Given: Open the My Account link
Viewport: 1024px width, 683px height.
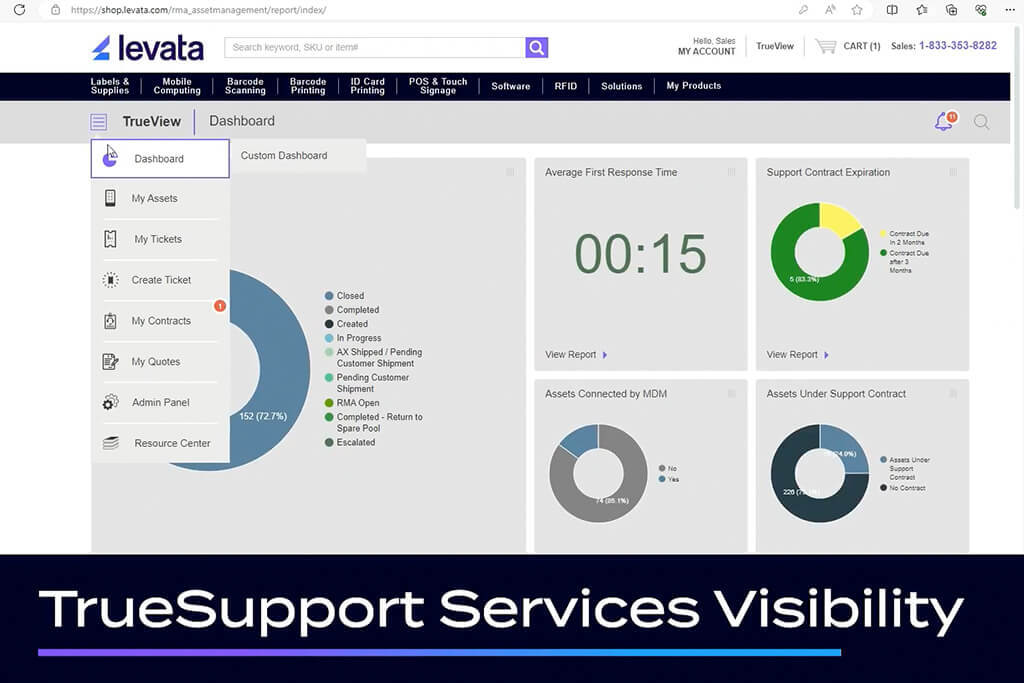Looking at the screenshot, I should tap(706, 51).
